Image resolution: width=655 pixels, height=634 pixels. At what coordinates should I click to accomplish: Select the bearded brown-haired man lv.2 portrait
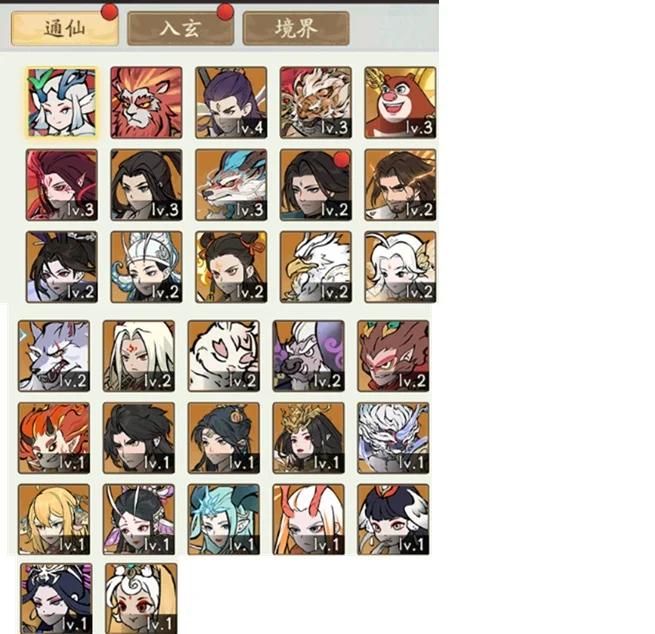[x=400, y=185]
